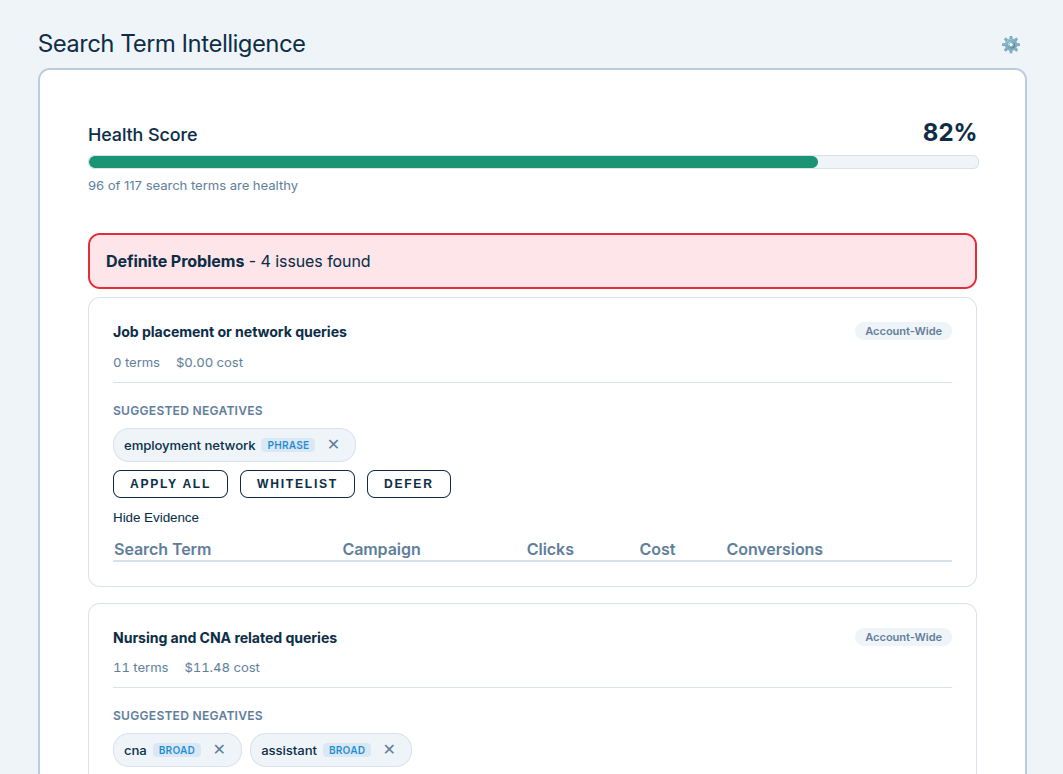Click the Apply All button
Screen dimensions: 1063x774
tap(170, 484)
